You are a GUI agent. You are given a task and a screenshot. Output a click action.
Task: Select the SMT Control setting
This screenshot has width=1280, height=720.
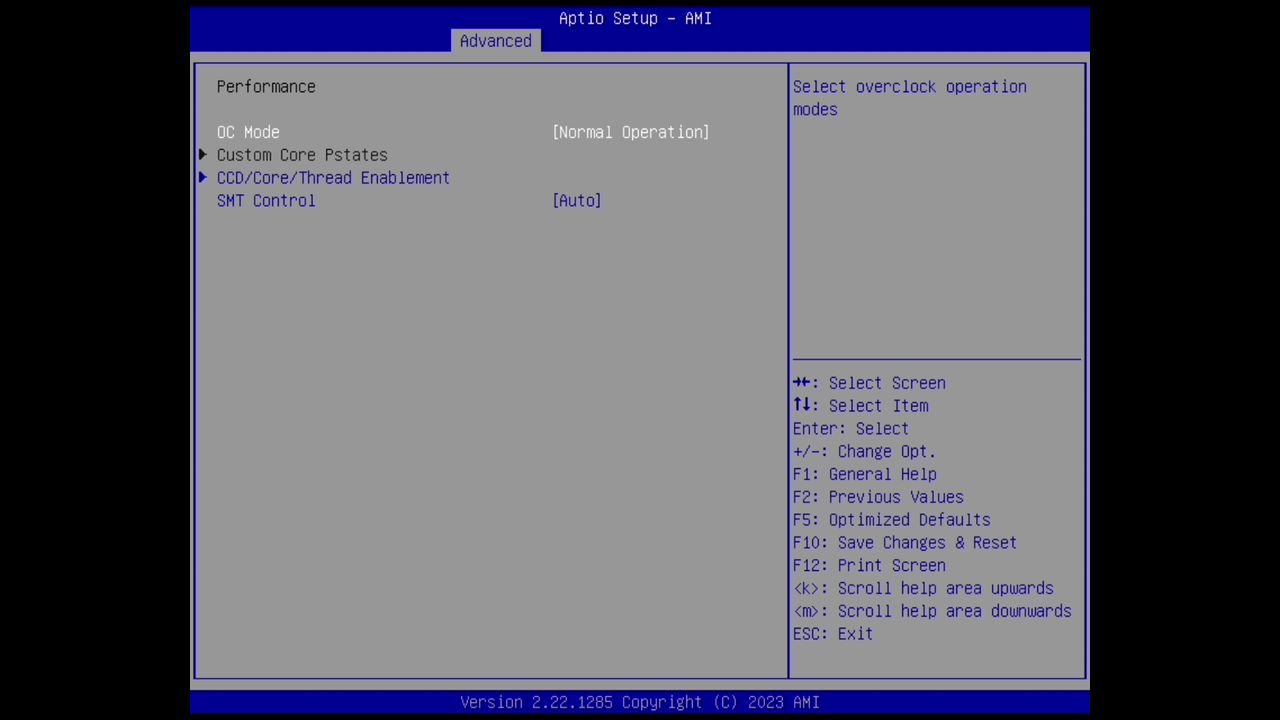[x=266, y=201]
